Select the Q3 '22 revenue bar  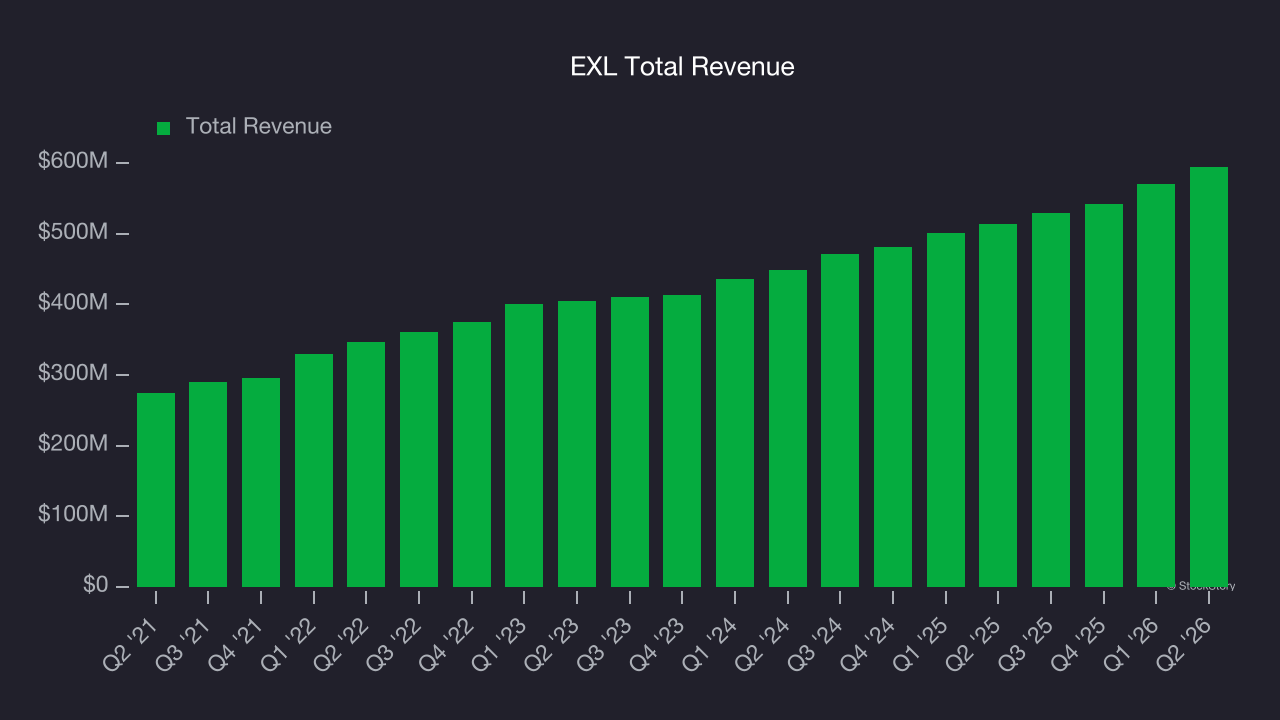[x=419, y=459]
